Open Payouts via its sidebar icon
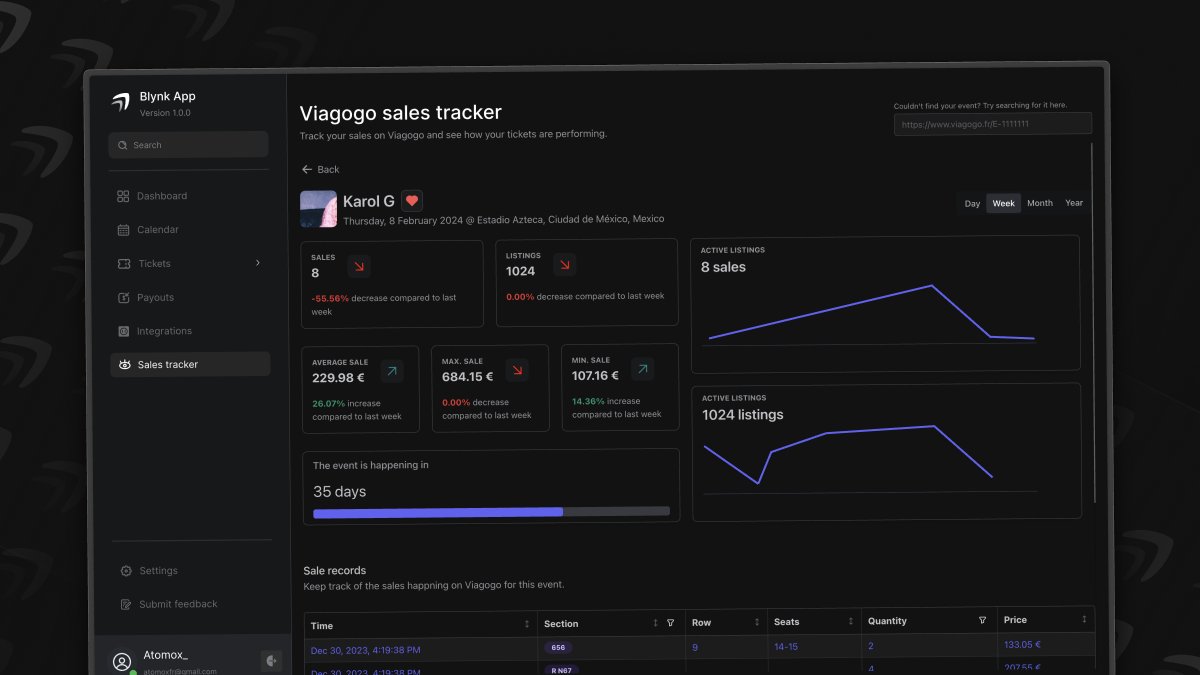Screen dimensions: 1200x675 [x=124, y=298]
